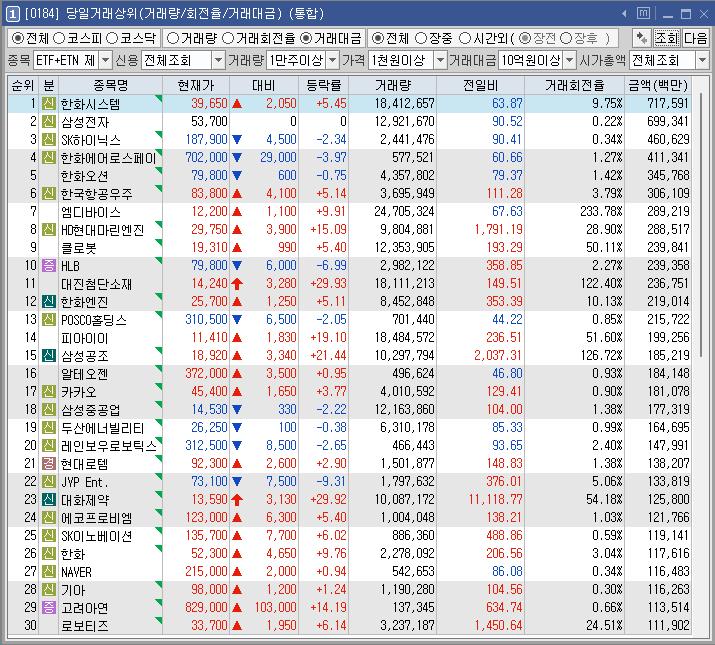
Task: Select the 클로봇 stock row name
Action: 78,248
